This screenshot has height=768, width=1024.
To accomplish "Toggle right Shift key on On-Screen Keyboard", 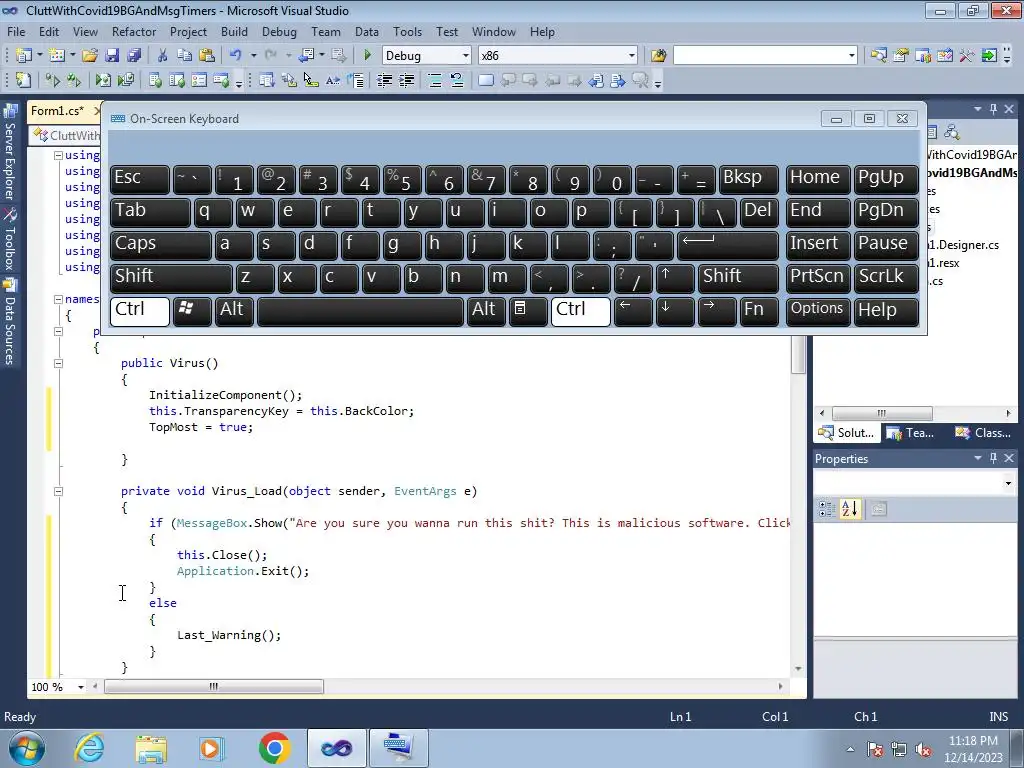I will pos(738,277).
